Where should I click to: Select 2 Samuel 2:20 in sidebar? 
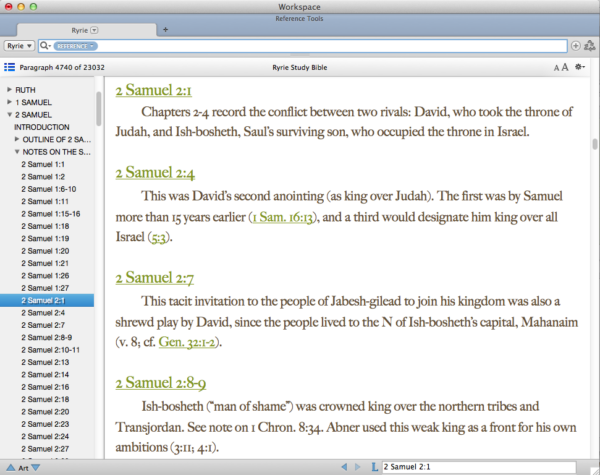[x=45, y=411]
